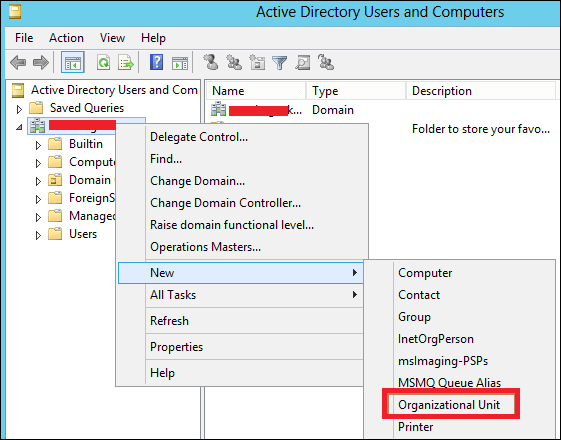
Task: Click the Saved Queries folder icon
Action: pos(36,107)
